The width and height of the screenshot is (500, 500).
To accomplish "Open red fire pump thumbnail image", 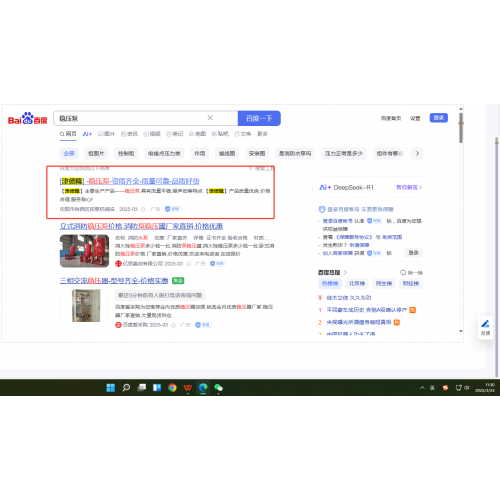I will pyautogui.click(x=84, y=251).
